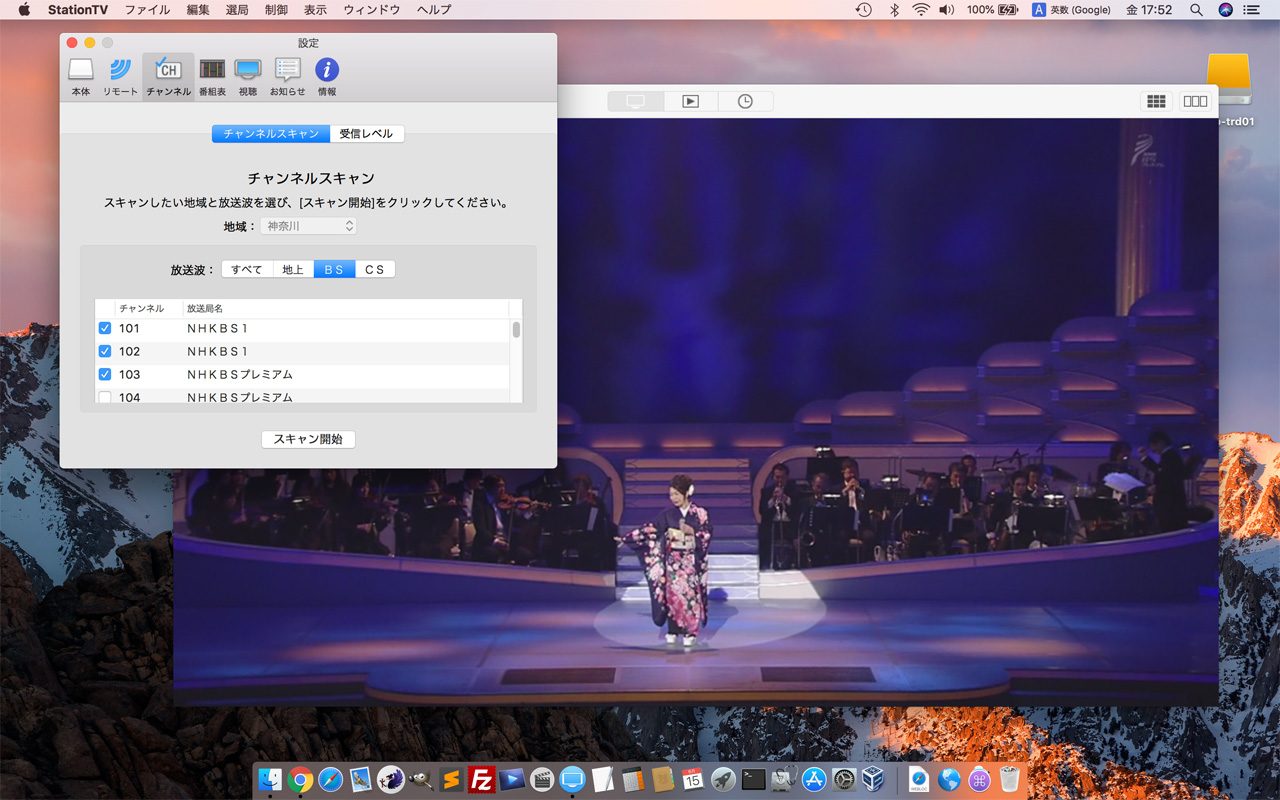Open Siri from the menu bar
The width and height of the screenshot is (1280, 800).
pos(1226,10)
